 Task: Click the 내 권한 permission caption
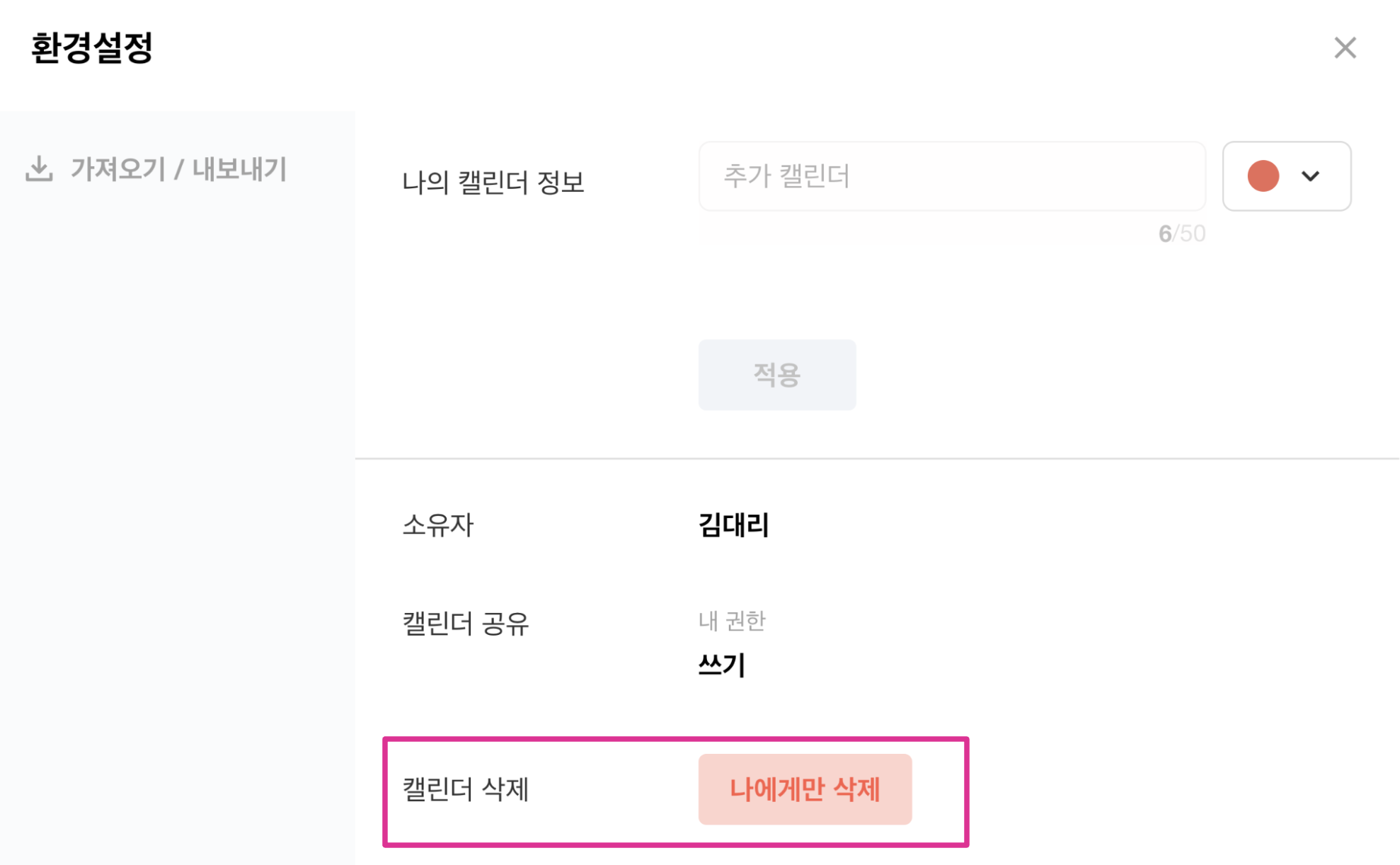(732, 621)
